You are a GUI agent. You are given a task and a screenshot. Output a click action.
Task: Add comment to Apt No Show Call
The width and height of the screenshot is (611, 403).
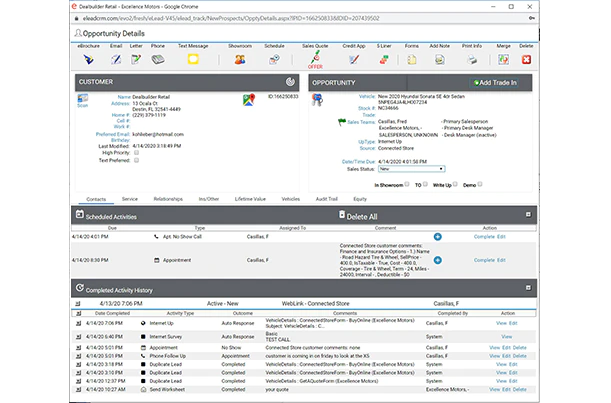coord(438,237)
